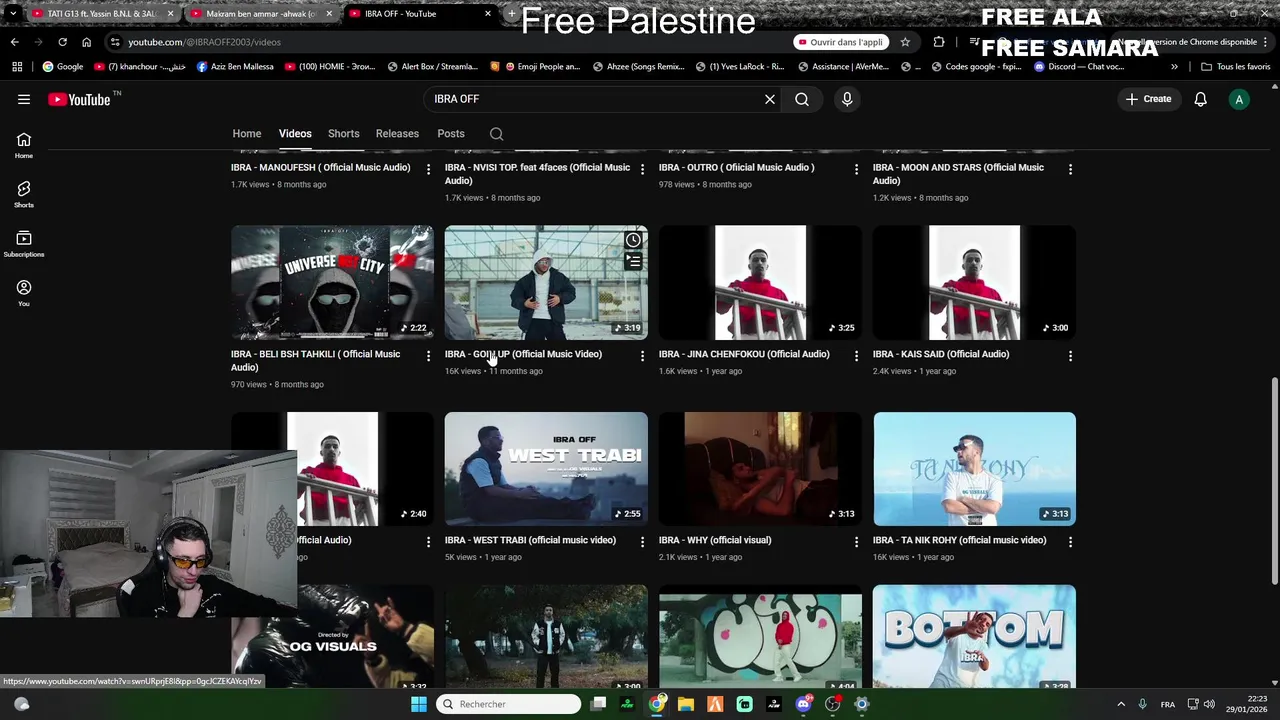This screenshot has height=720, width=1280.
Task: Switch to the channel Shorts tab
Action: [x=343, y=134]
